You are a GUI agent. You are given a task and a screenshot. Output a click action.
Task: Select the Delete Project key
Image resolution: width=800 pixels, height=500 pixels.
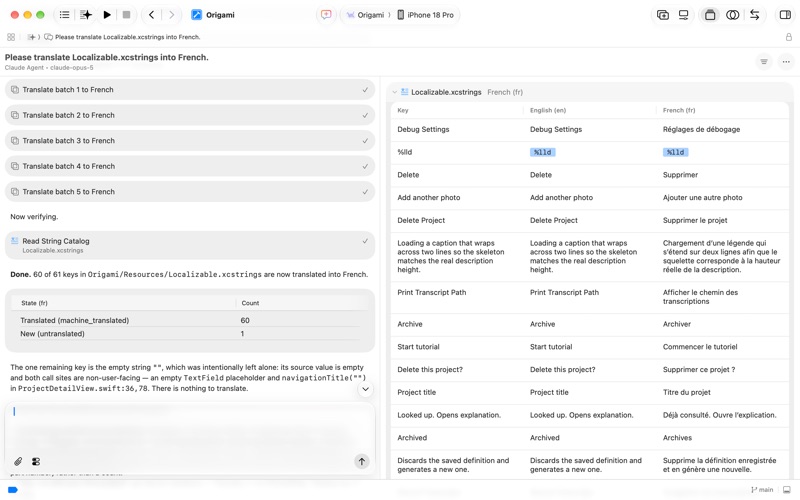[x=421, y=220]
